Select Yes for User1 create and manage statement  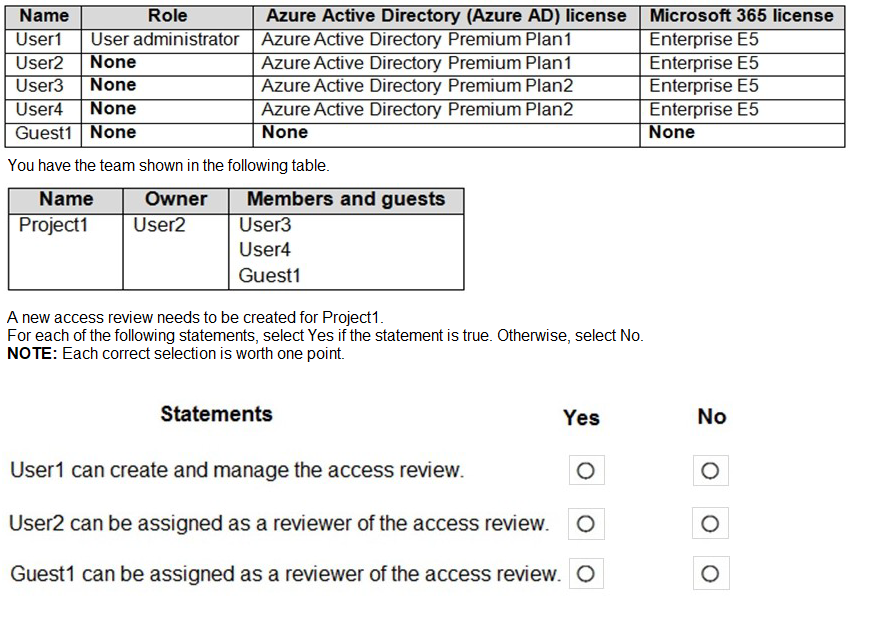[586, 470]
